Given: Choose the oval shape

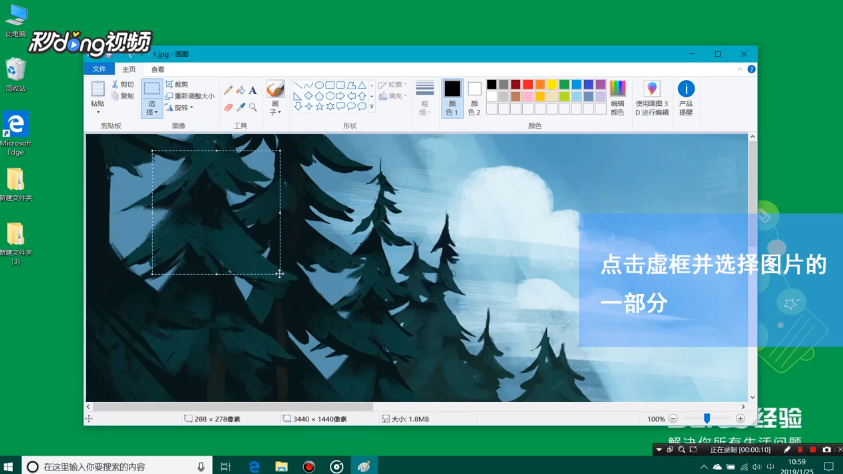Looking at the screenshot, I should point(319,85).
